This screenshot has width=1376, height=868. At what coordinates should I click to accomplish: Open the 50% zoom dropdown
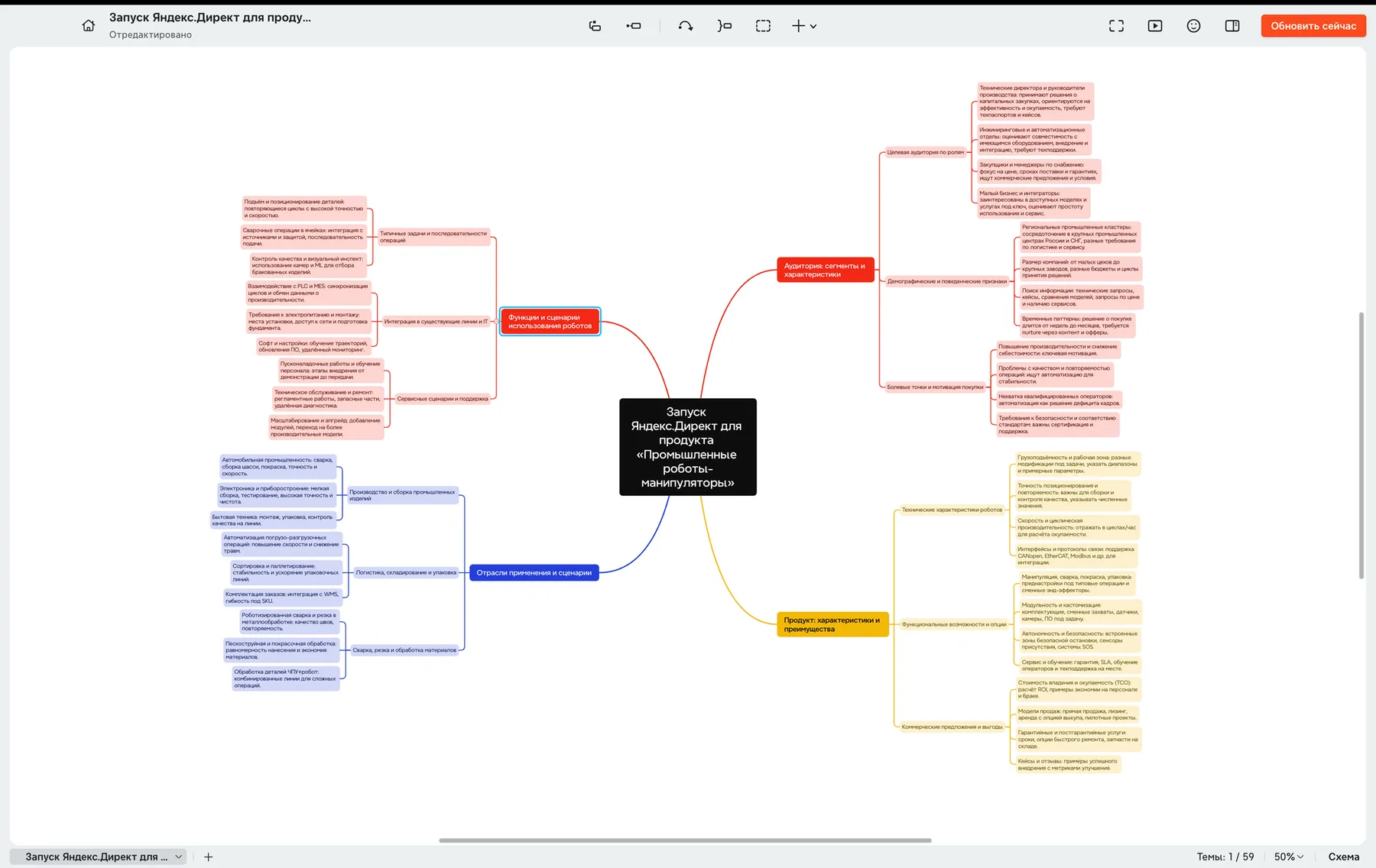pos(1289,857)
